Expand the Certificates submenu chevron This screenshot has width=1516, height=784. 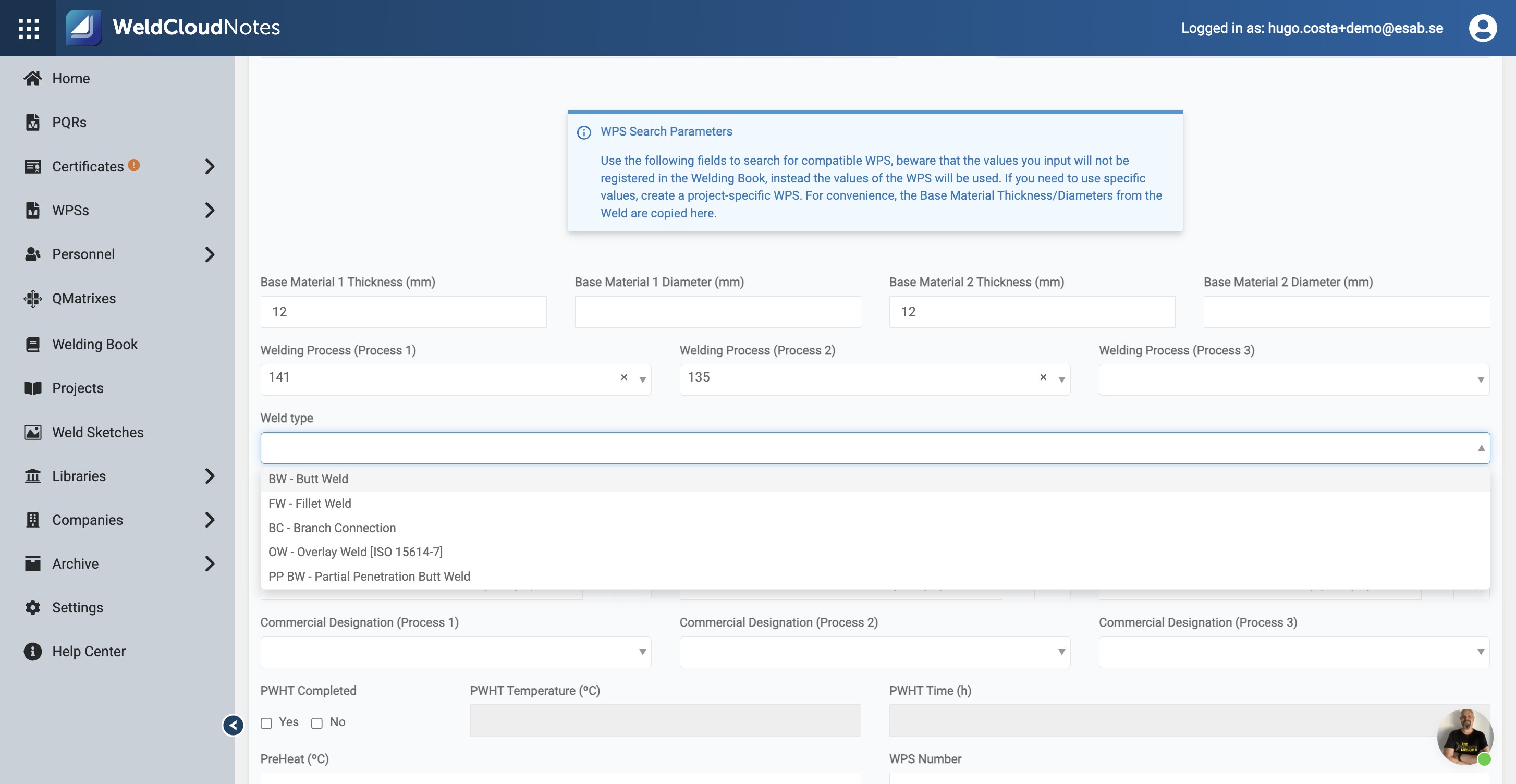click(x=210, y=167)
